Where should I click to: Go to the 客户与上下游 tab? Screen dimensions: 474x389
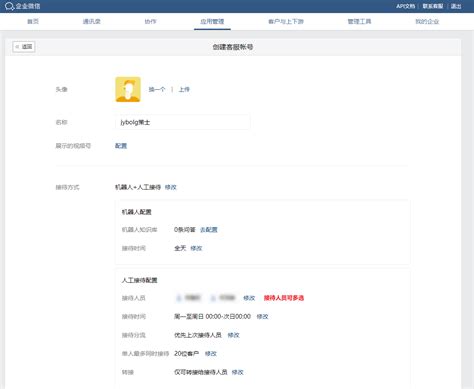pyautogui.click(x=286, y=22)
